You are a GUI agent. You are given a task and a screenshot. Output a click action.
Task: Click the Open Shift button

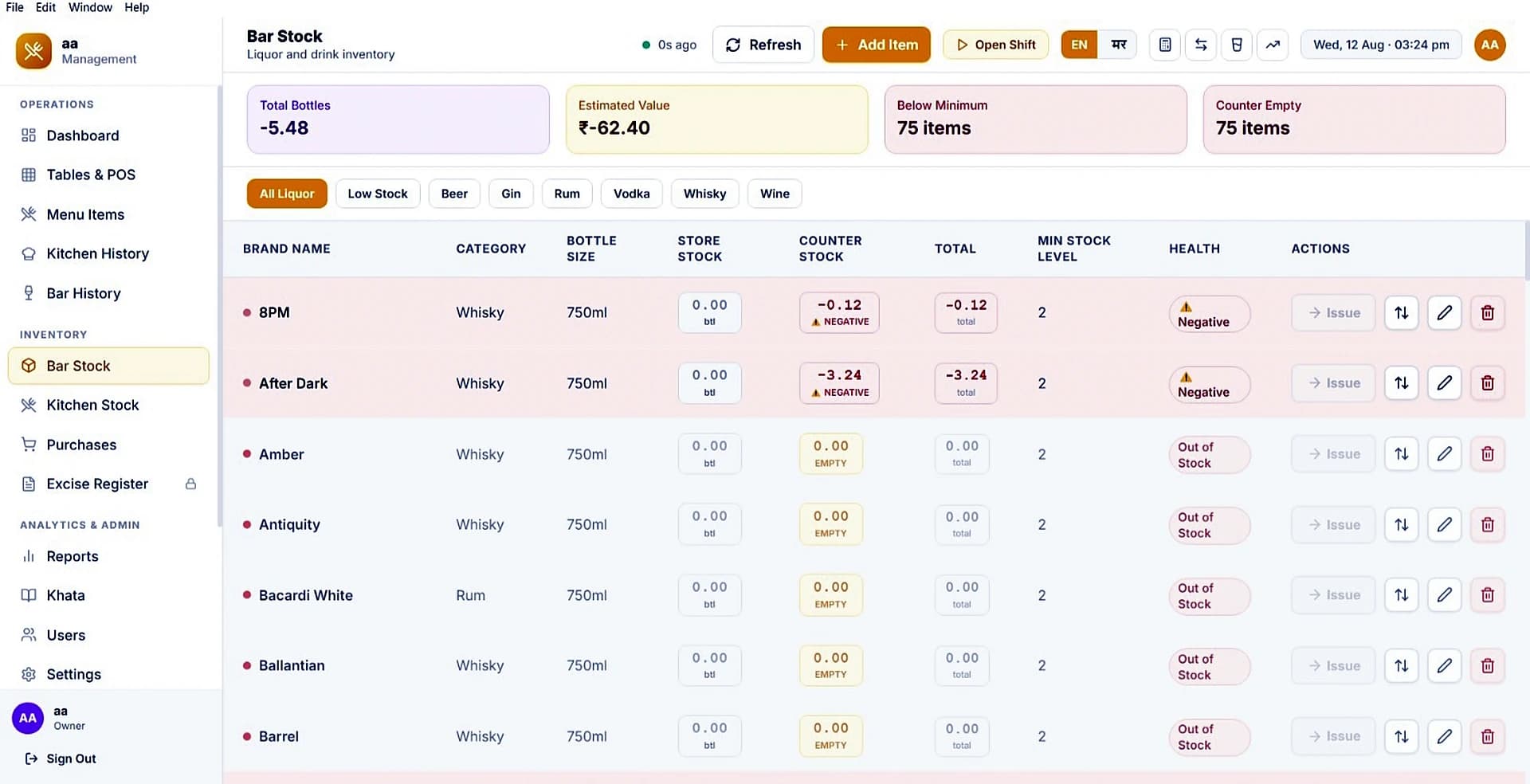pyautogui.click(x=996, y=45)
